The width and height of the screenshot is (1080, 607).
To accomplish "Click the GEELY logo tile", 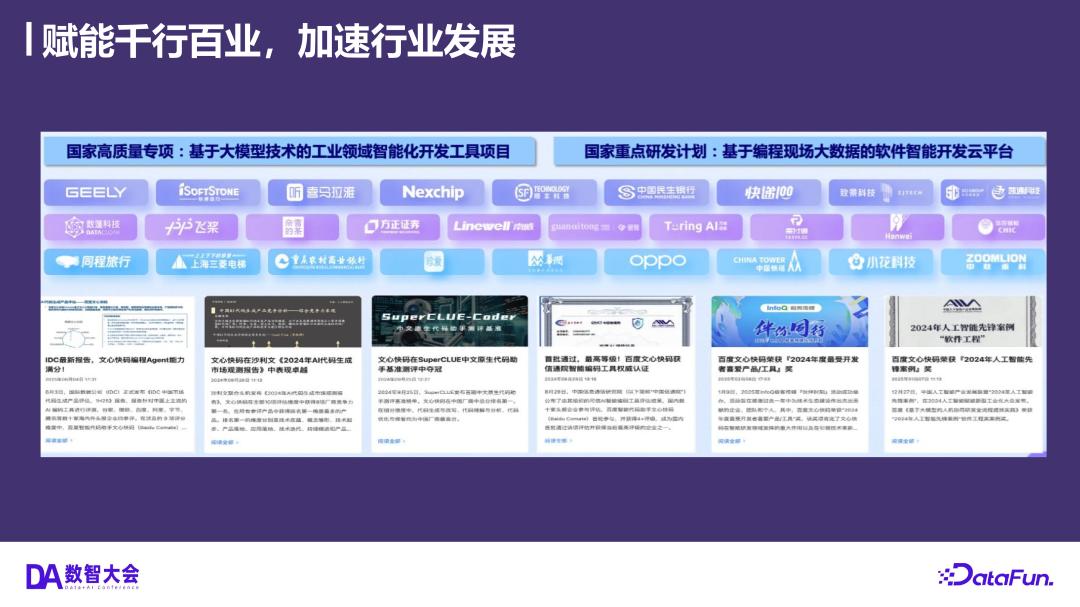I will [x=96, y=192].
